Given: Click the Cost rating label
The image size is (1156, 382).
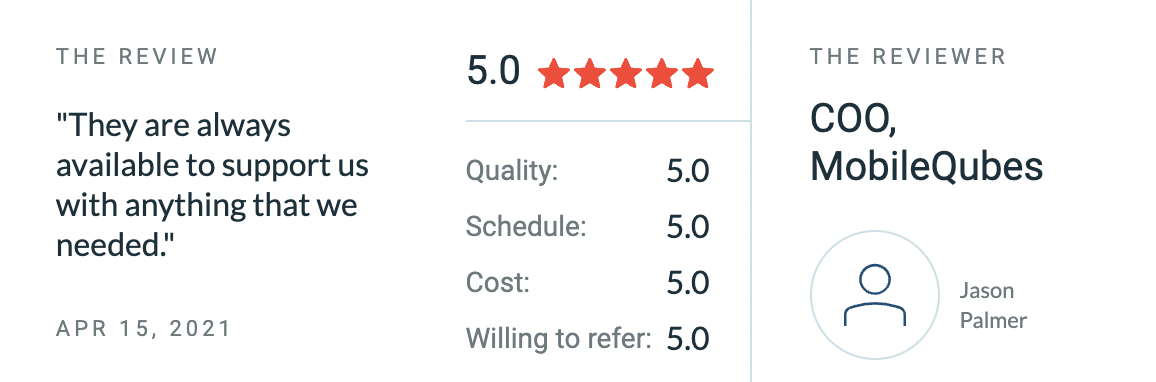Looking at the screenshot, I should [498, 282].
